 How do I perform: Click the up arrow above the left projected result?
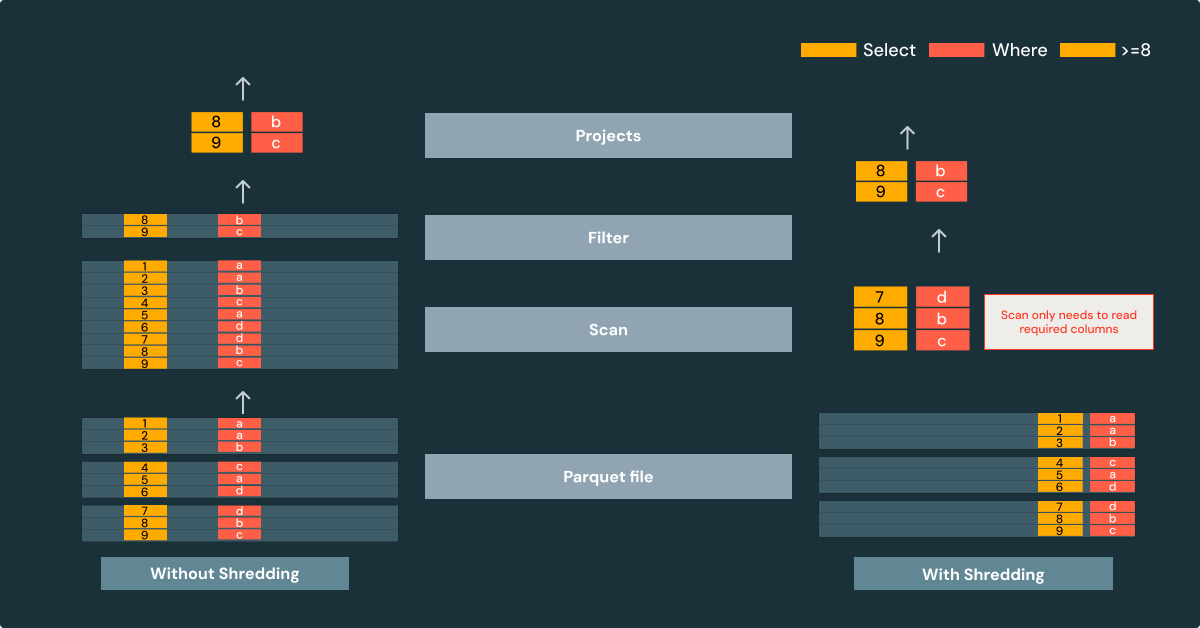tap(243, 88)
